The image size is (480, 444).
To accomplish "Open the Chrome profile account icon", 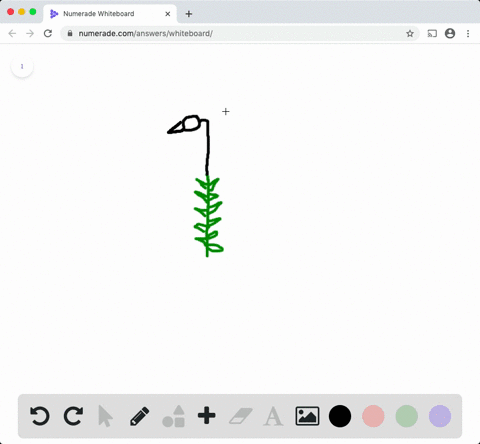I will [x=450, y=33].
